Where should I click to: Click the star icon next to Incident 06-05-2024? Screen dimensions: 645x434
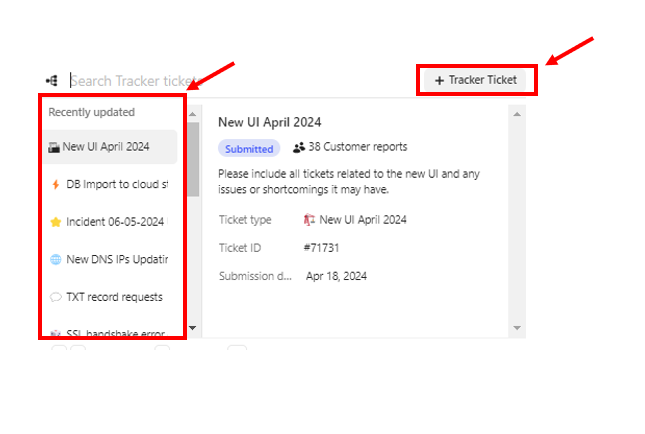pyautogui.click(x=55, y=222)
